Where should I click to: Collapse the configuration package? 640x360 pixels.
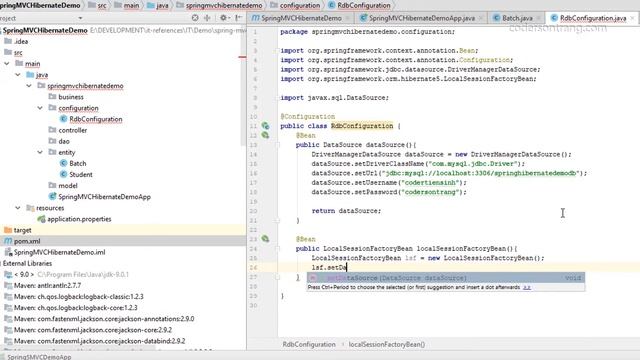[40, 108]
